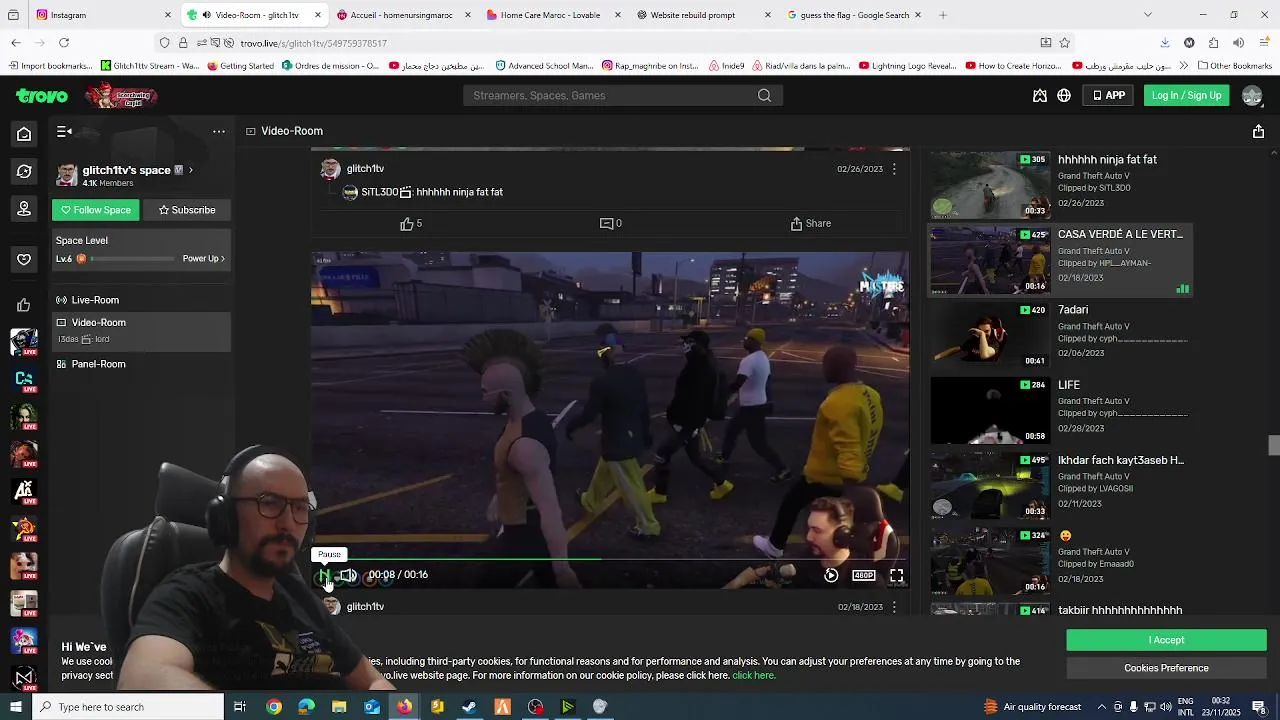The width and height of the screenshot is (1280, 720).
Task: Bookmark this page with star icon
Action: tap(1065, 43)
